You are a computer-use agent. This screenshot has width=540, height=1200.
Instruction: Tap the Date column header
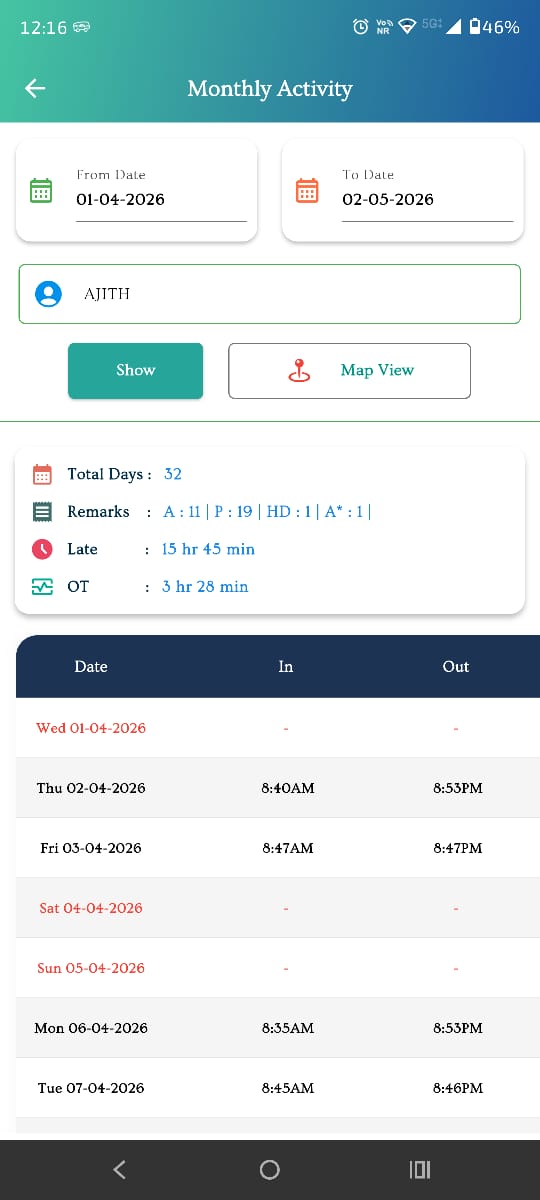coord(91,667)
